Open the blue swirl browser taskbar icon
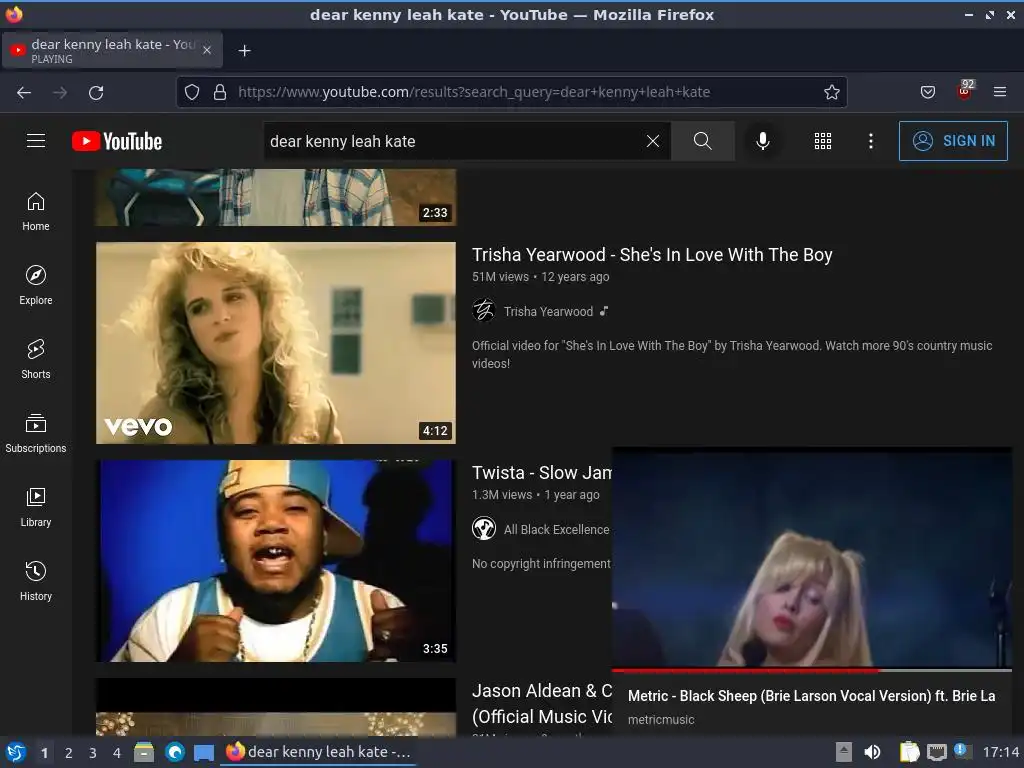 (x=174, y=752)
